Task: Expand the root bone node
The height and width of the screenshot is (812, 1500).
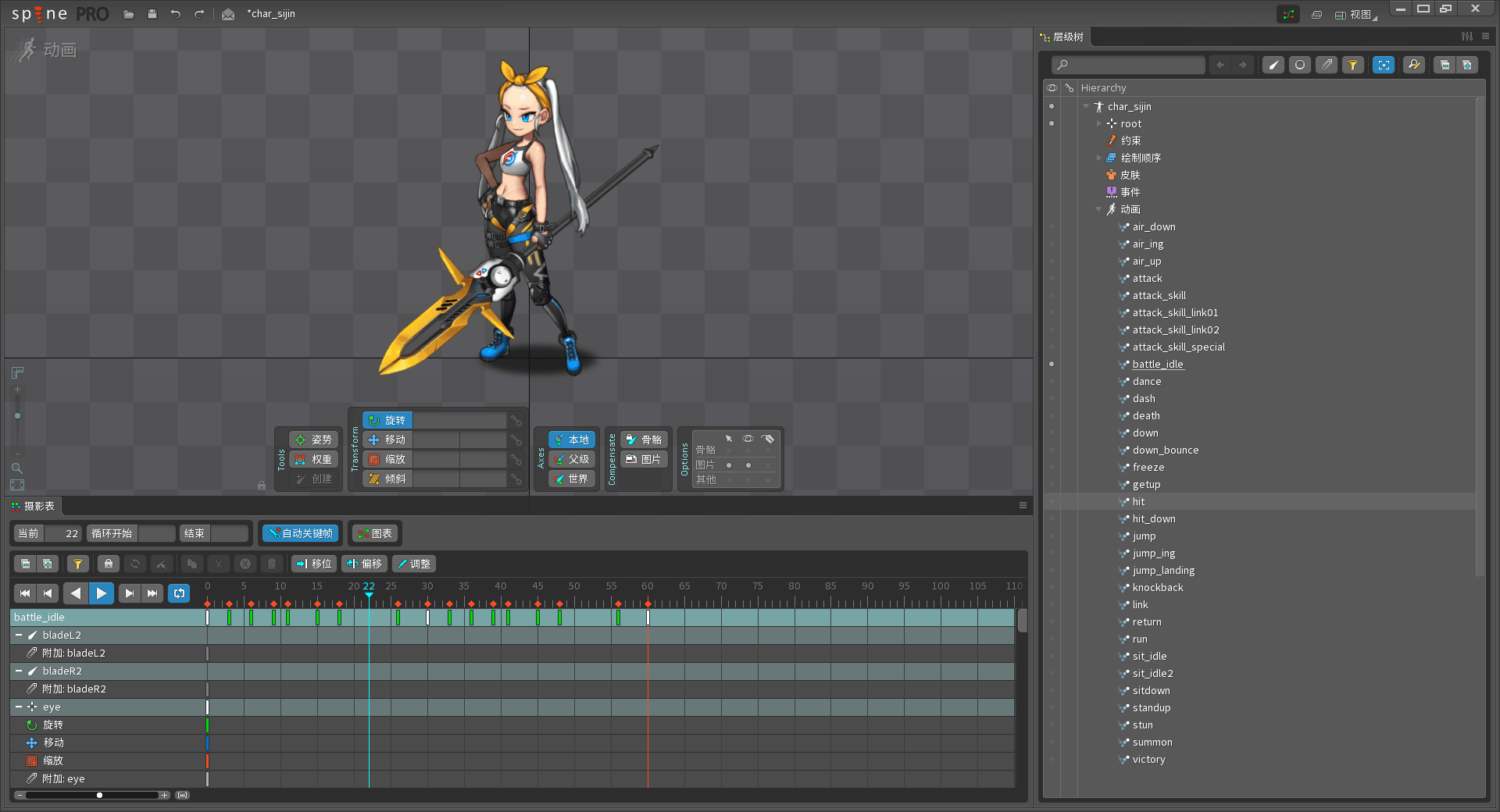Action: [1098, 123]
